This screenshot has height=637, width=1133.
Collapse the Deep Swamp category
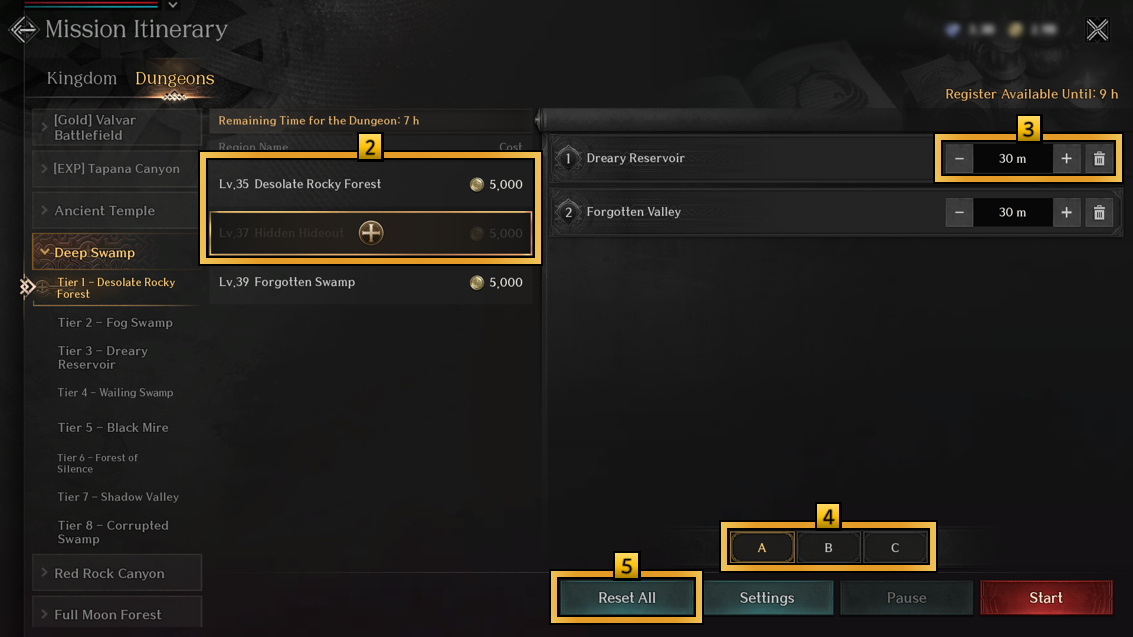click(117, 252)
